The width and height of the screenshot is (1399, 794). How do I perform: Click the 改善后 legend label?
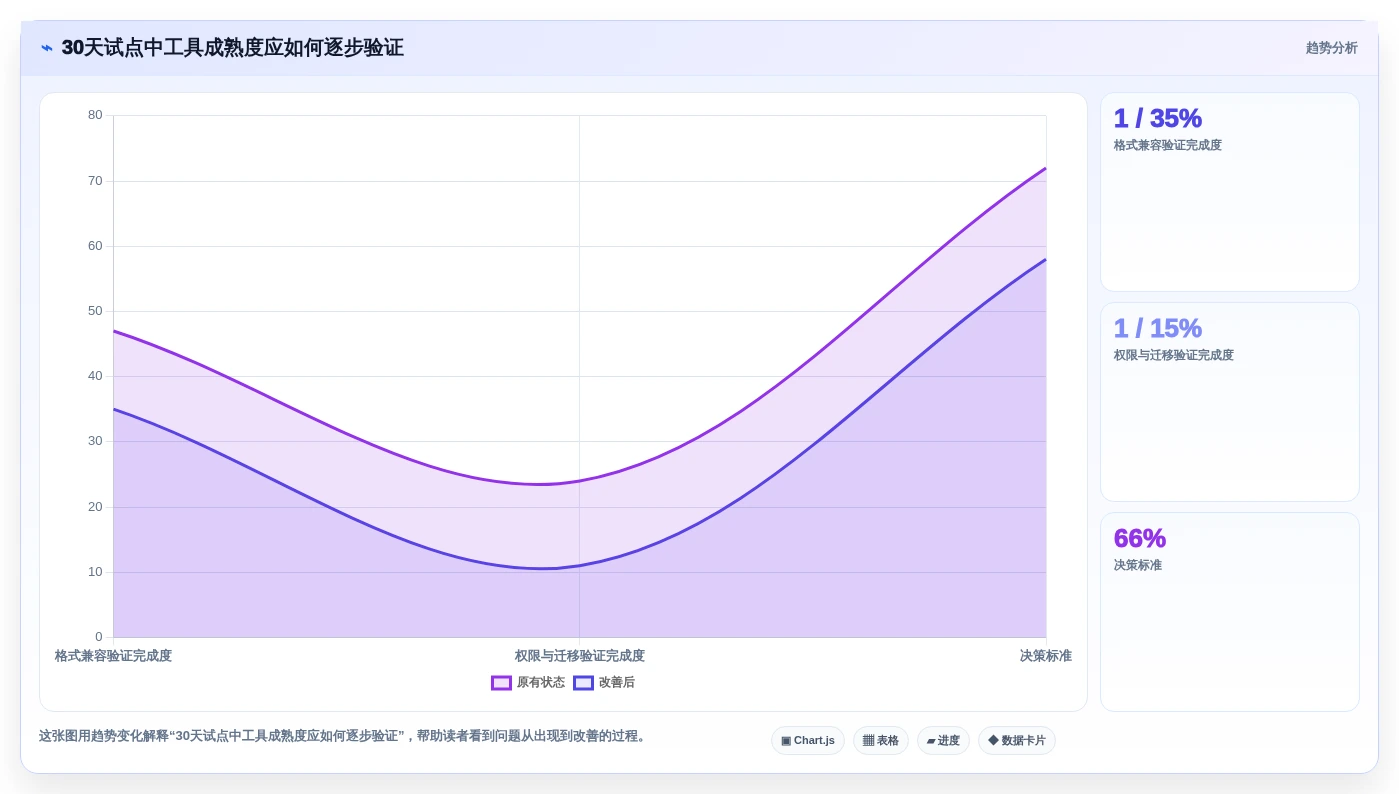pos(617,683)
